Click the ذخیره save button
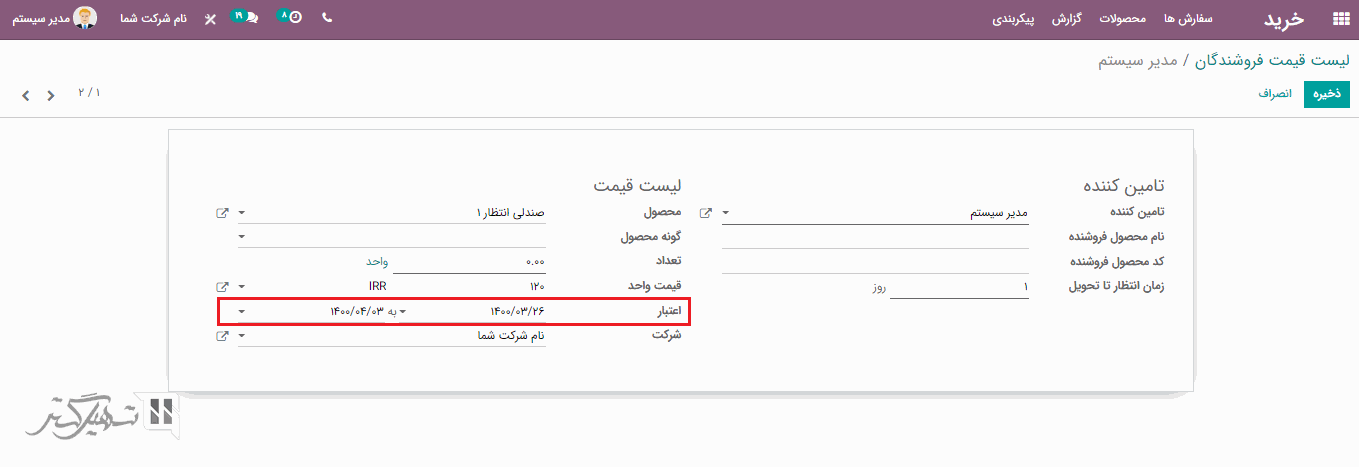This screenshot has width=1359, height=467. coord(1327,94)
